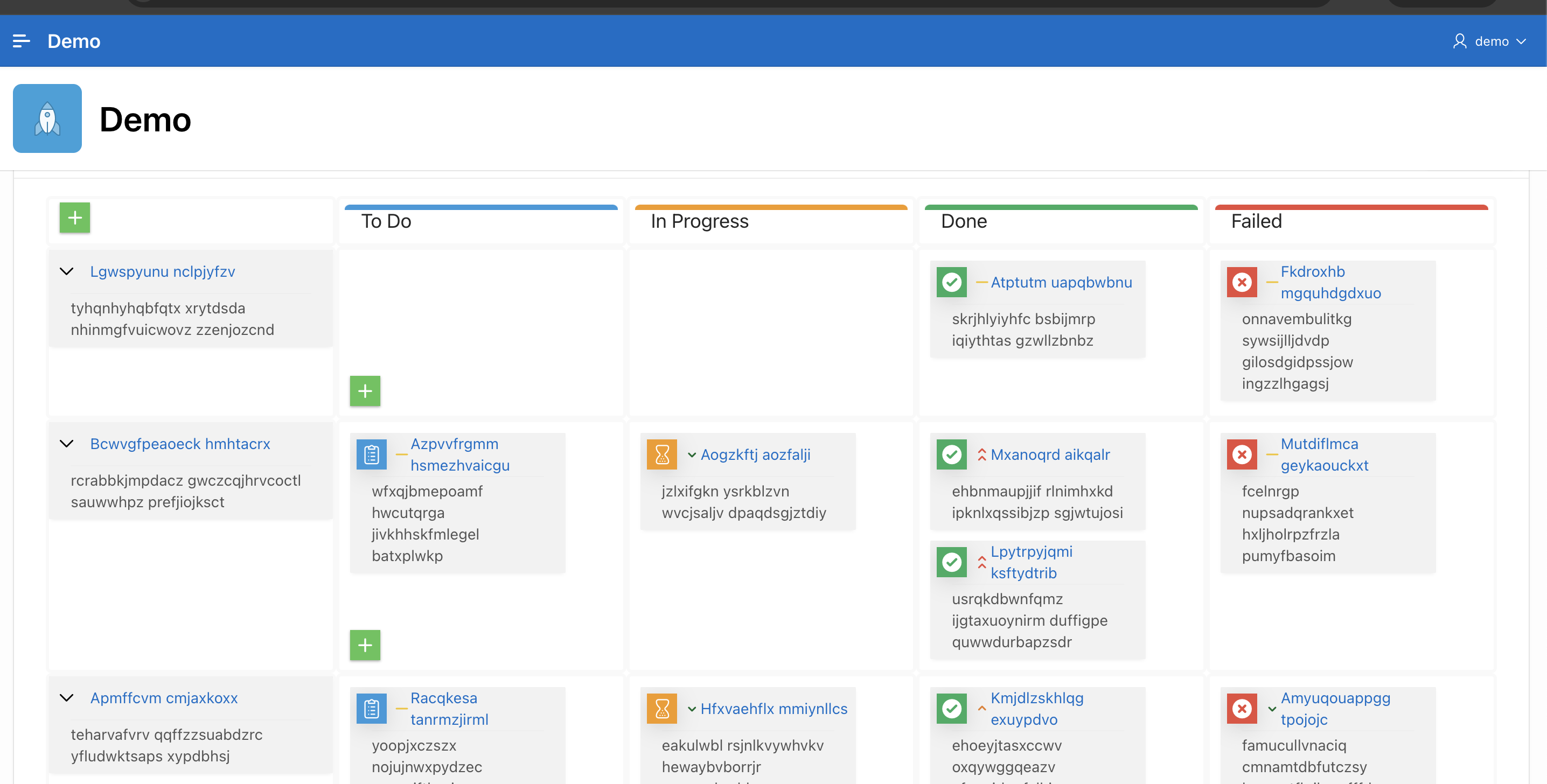Screen dimensions: 1547x784
Task: Click clipboard icon on Azpvvfrgmm hsmezhvaicgu card
Action: tap(371, 454)
